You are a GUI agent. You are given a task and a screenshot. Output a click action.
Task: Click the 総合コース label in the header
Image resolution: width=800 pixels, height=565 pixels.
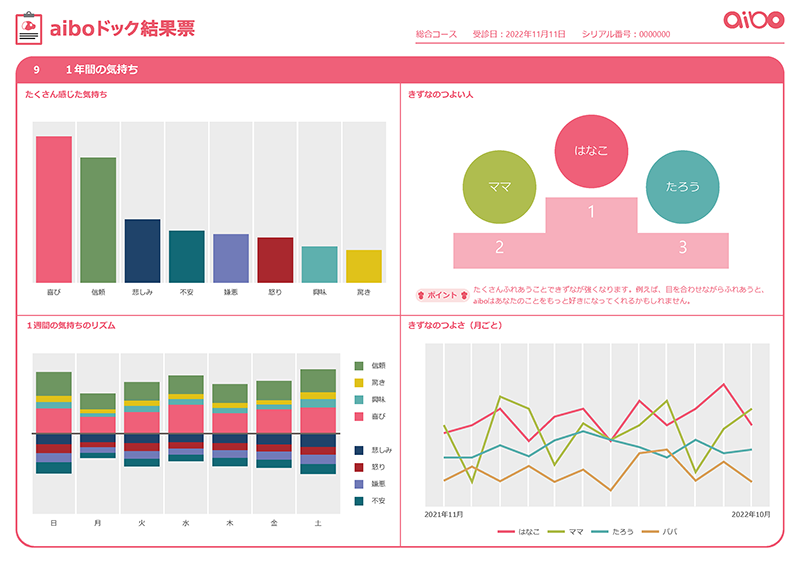(436, 35)
